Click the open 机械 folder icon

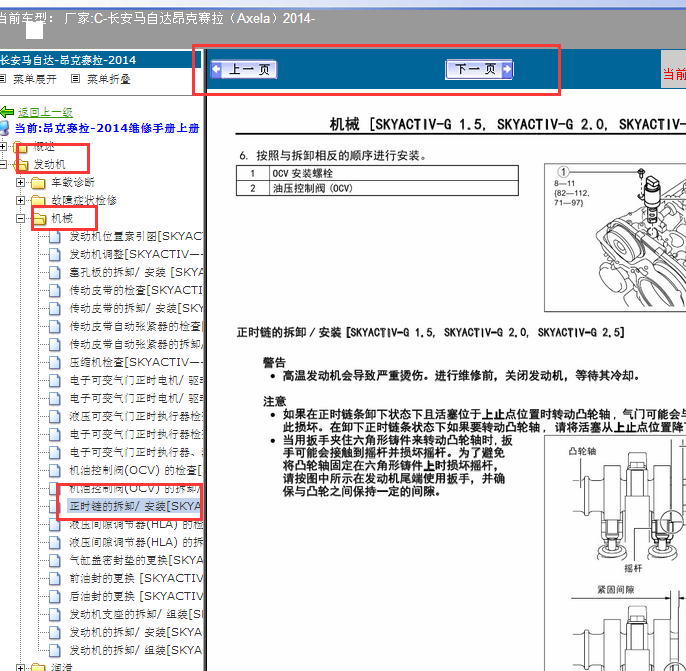click(39, 218)
